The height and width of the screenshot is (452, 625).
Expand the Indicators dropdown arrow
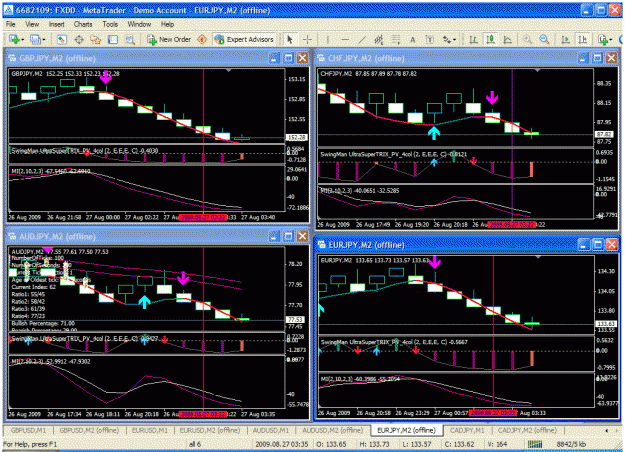click(610, 40)
